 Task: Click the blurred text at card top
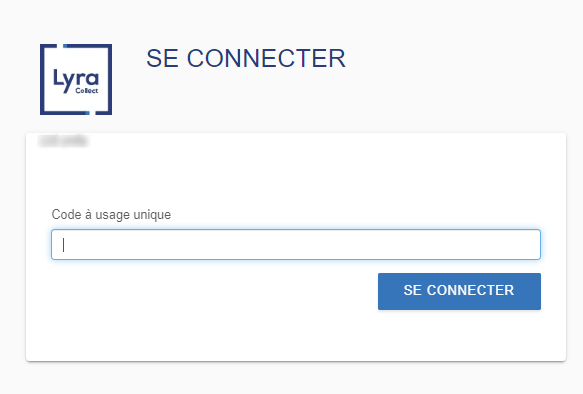(63, 141)
